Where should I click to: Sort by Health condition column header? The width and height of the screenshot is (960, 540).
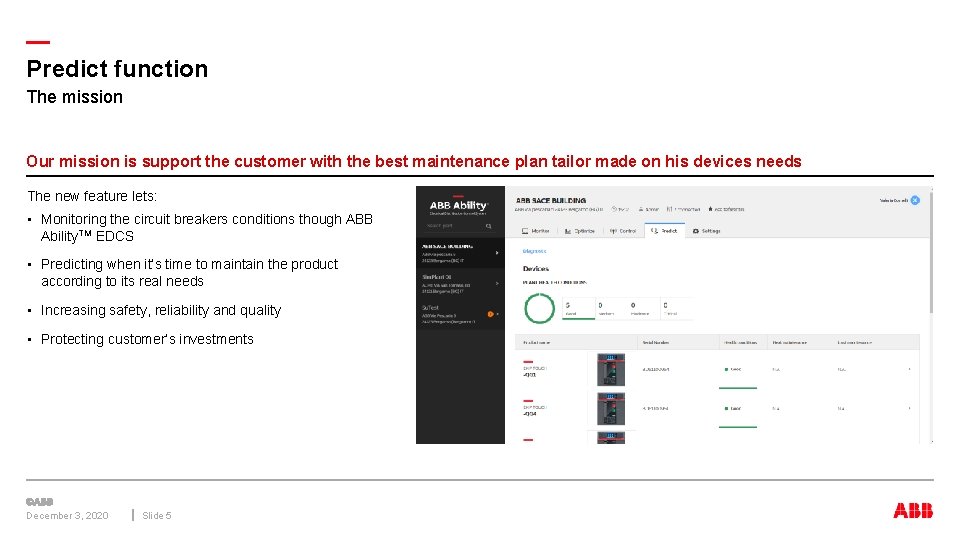[x=741, y=343]
